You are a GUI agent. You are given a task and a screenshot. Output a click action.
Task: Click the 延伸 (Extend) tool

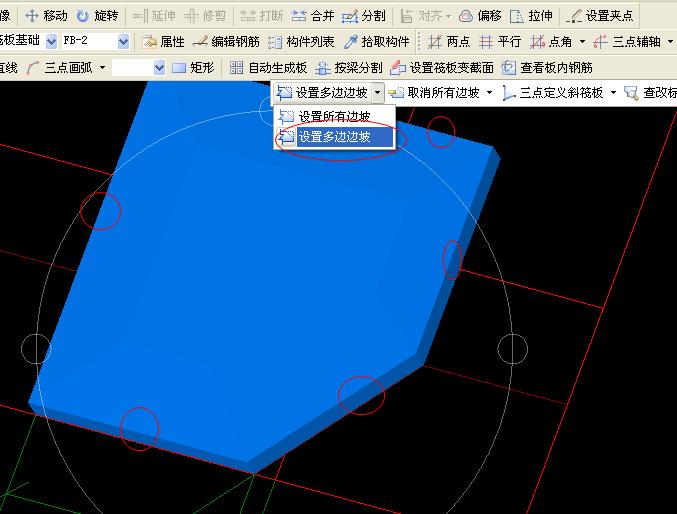tap(154, 16)
